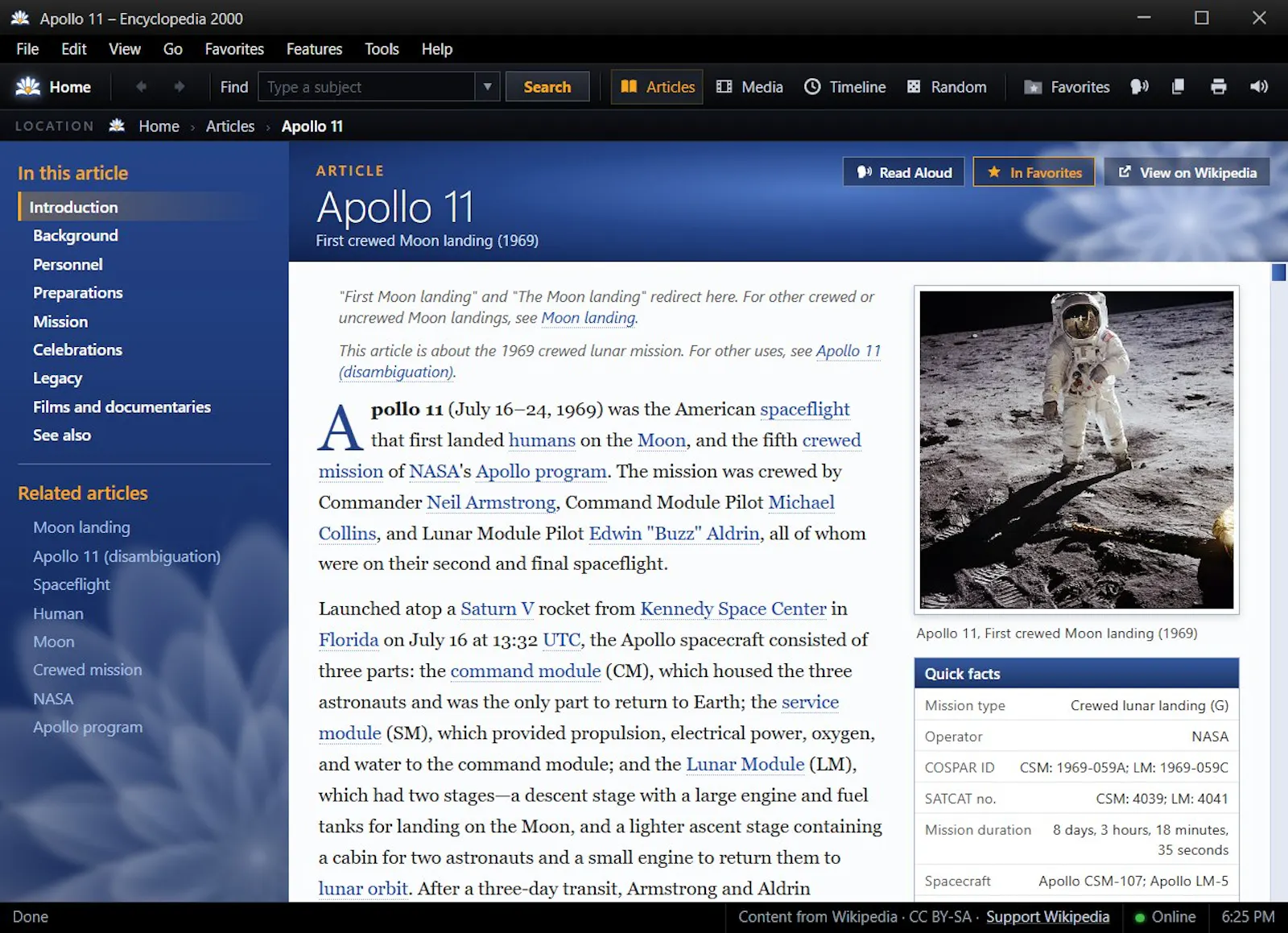Open Favorites folder in toolbar

(1067, 87)
